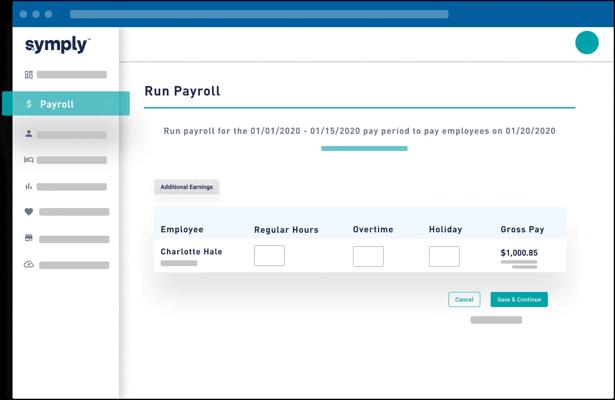
Task: Open the bar chart icon sidebar item
Action: pos(29,186)
